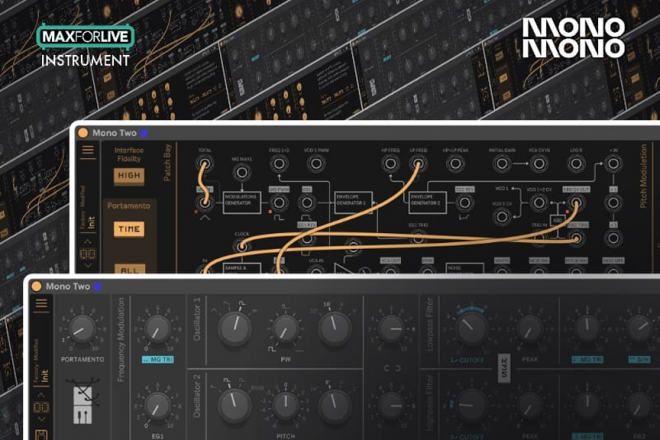Click the VCO 1 PWM patch jack
Screen dimensions: 660x440
[x=316, y=164]
